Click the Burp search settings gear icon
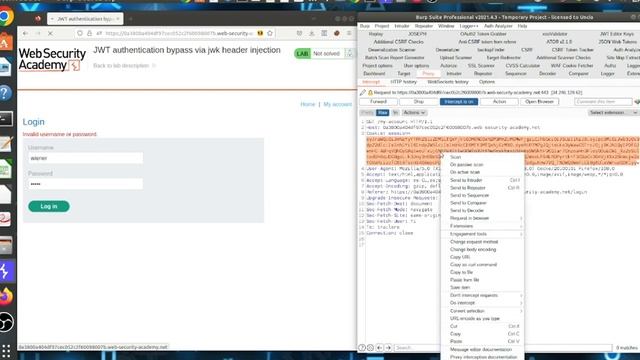 tap(370, 348)
